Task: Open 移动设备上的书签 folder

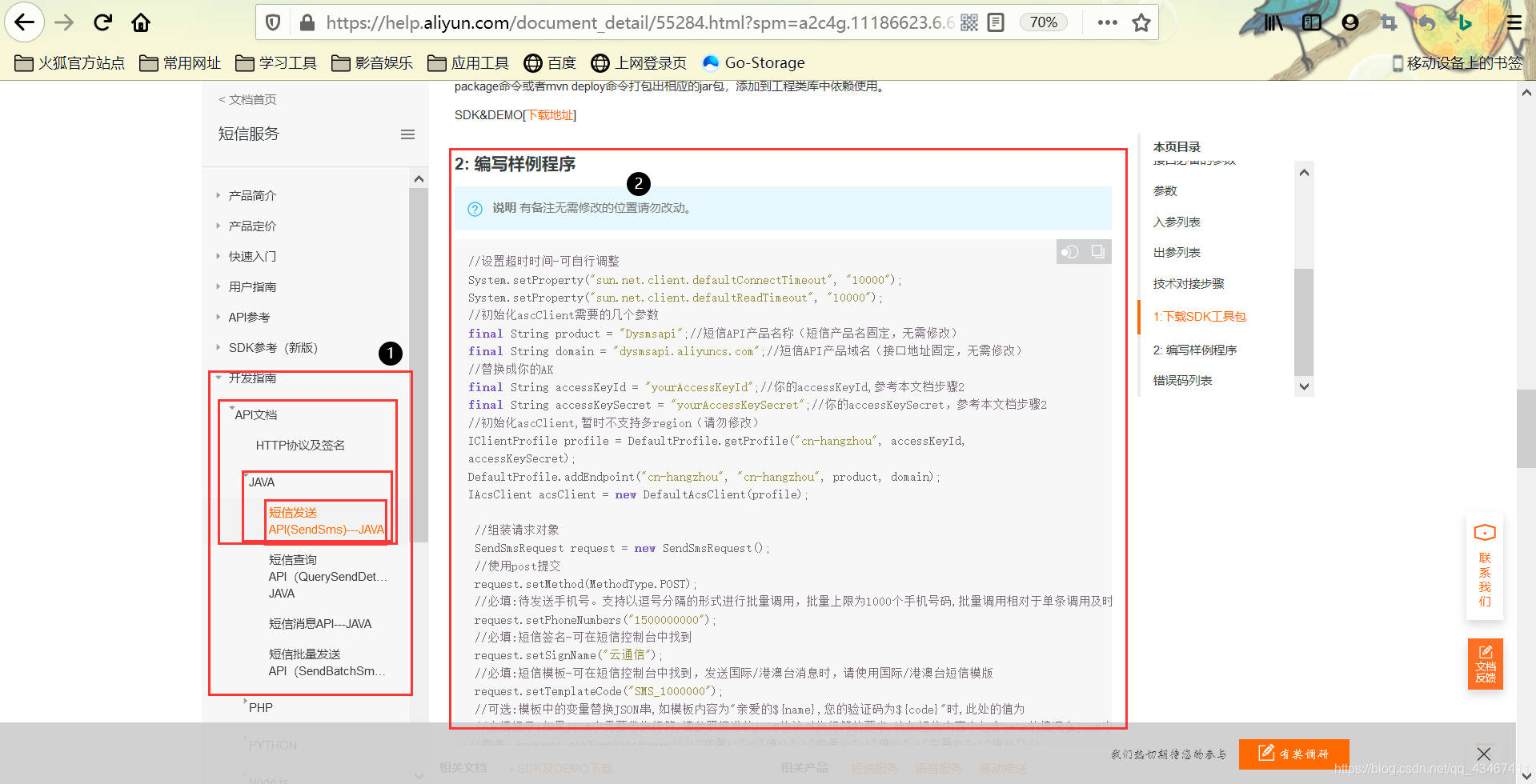Action: pos(1457,62)
